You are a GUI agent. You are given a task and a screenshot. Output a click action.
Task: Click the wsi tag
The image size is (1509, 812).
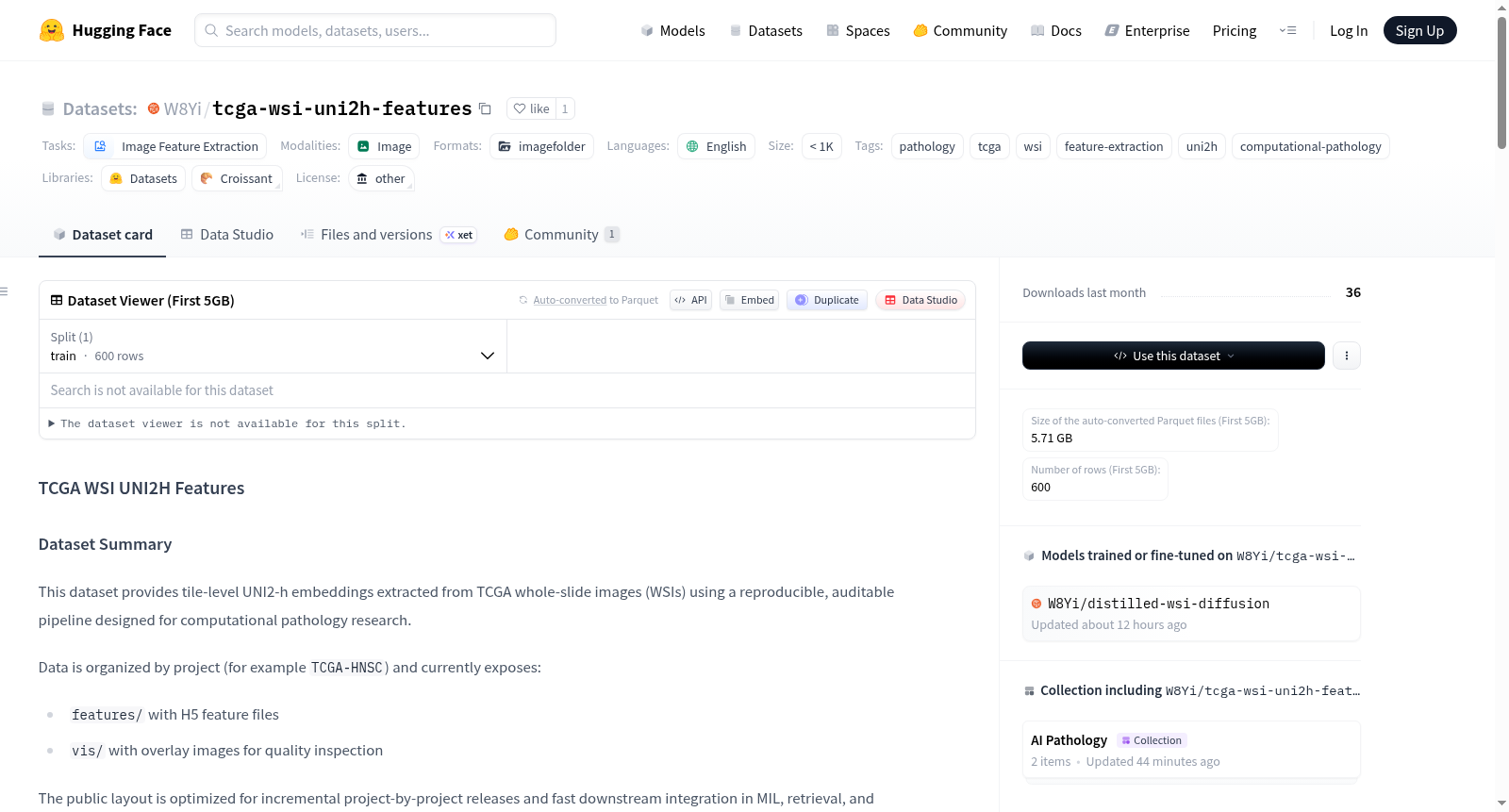point(1033,146)
